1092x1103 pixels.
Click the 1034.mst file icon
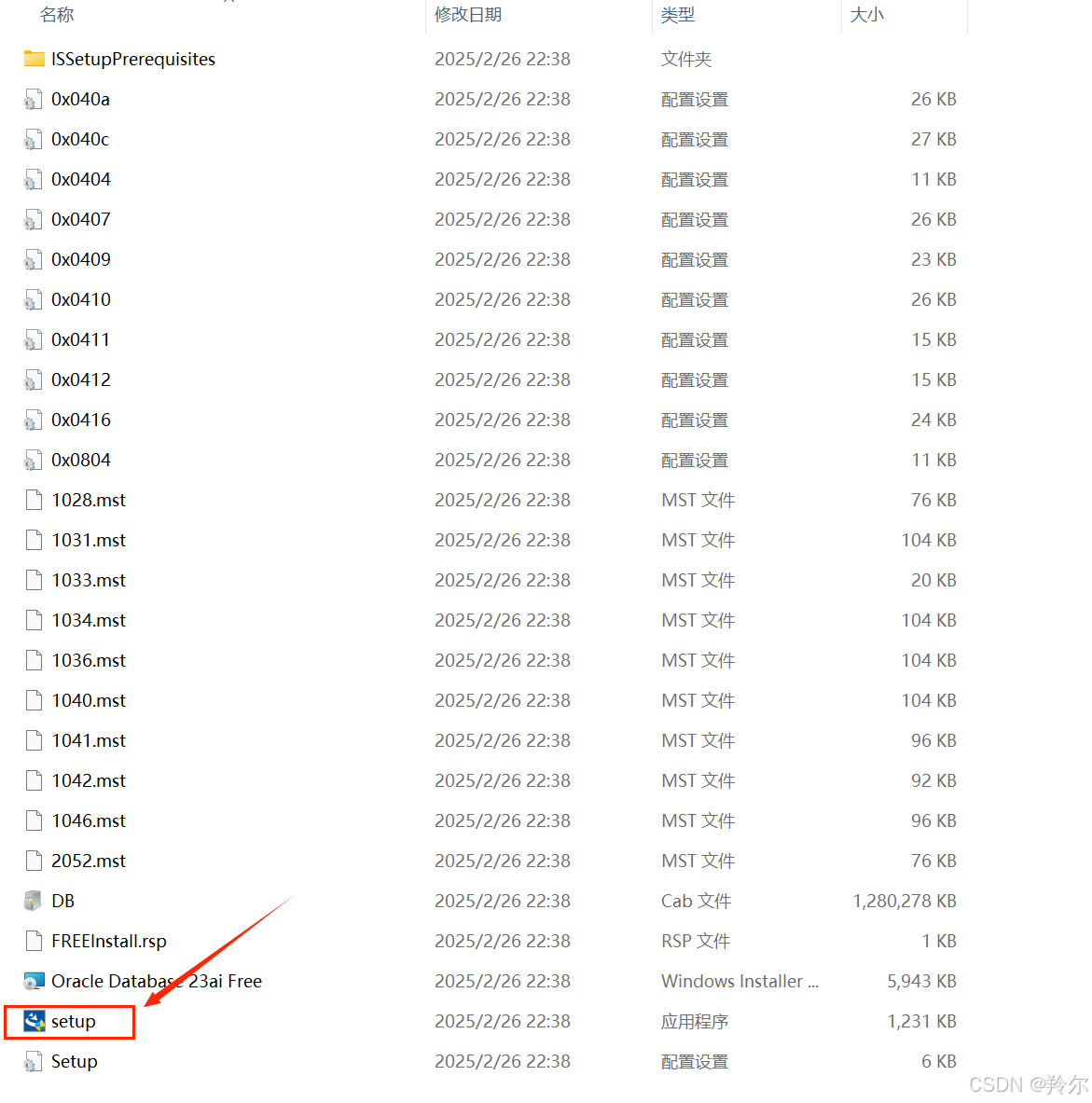pos(34,620)
